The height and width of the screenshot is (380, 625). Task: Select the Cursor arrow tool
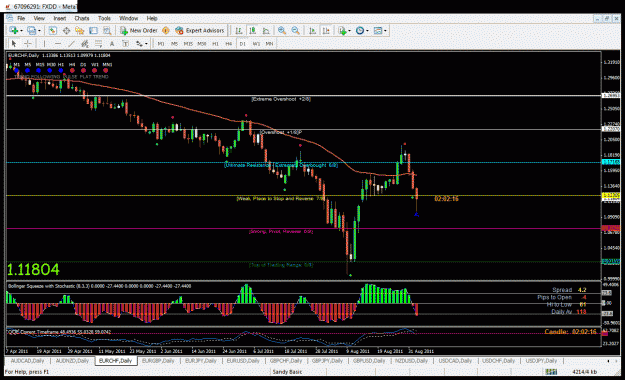pos(14,43)
